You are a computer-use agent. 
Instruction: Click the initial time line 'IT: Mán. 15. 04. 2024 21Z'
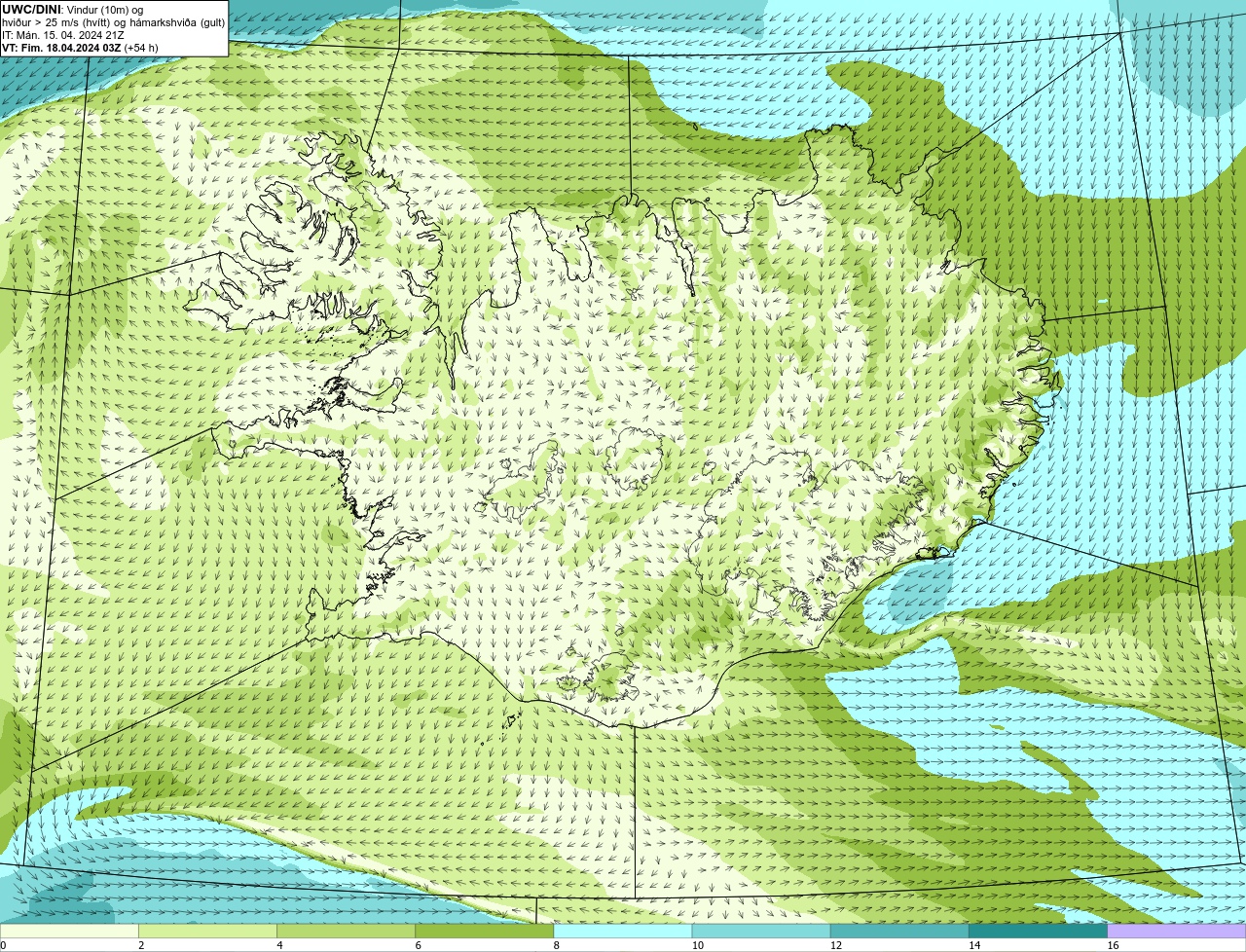tap(63, 34)
